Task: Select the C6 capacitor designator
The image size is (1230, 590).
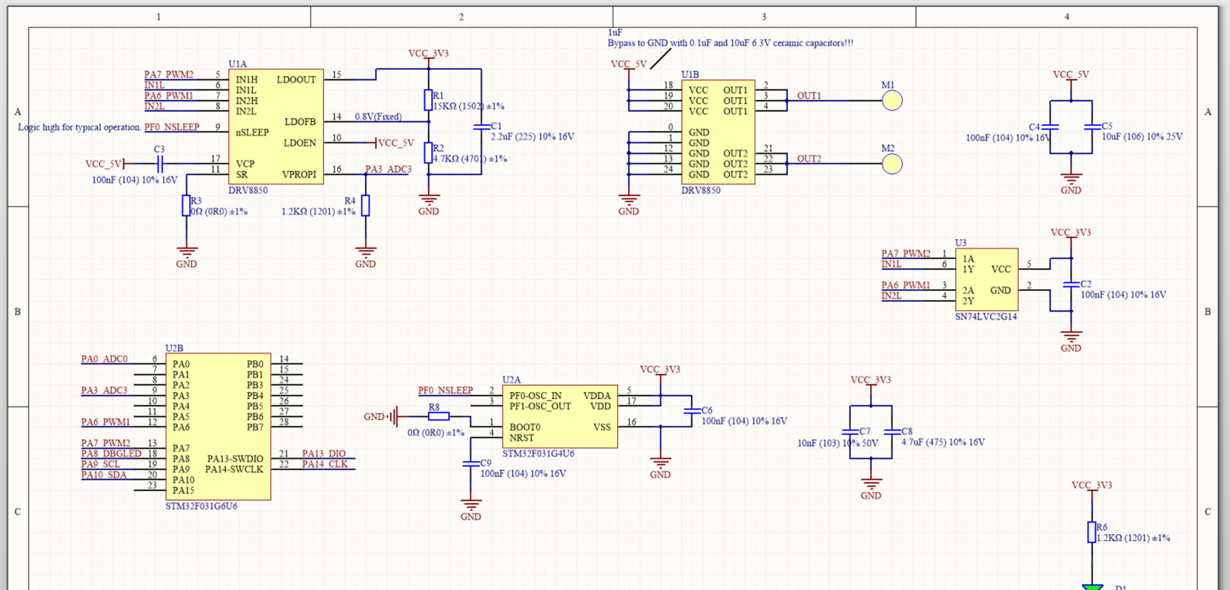Action: [706, 410]
